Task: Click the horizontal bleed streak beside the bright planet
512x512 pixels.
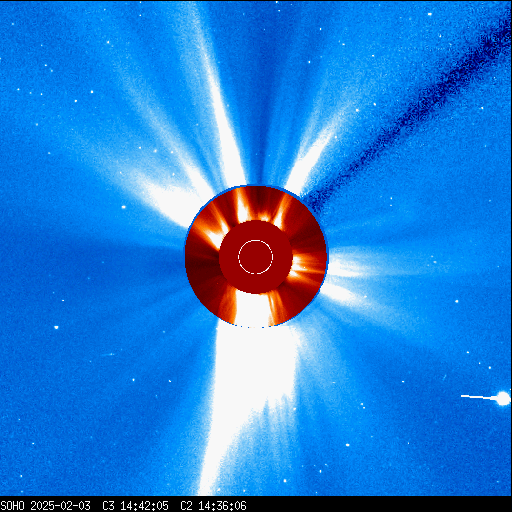Action: tap(479, 397)
